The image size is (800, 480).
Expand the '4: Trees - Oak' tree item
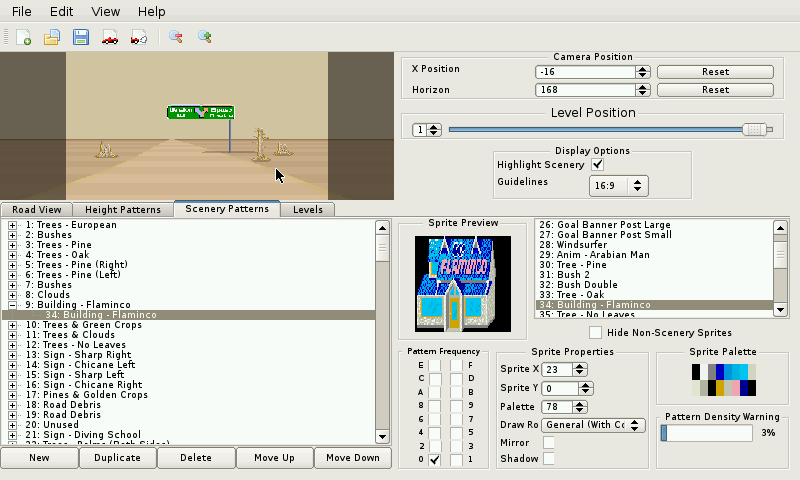point(13,255)
